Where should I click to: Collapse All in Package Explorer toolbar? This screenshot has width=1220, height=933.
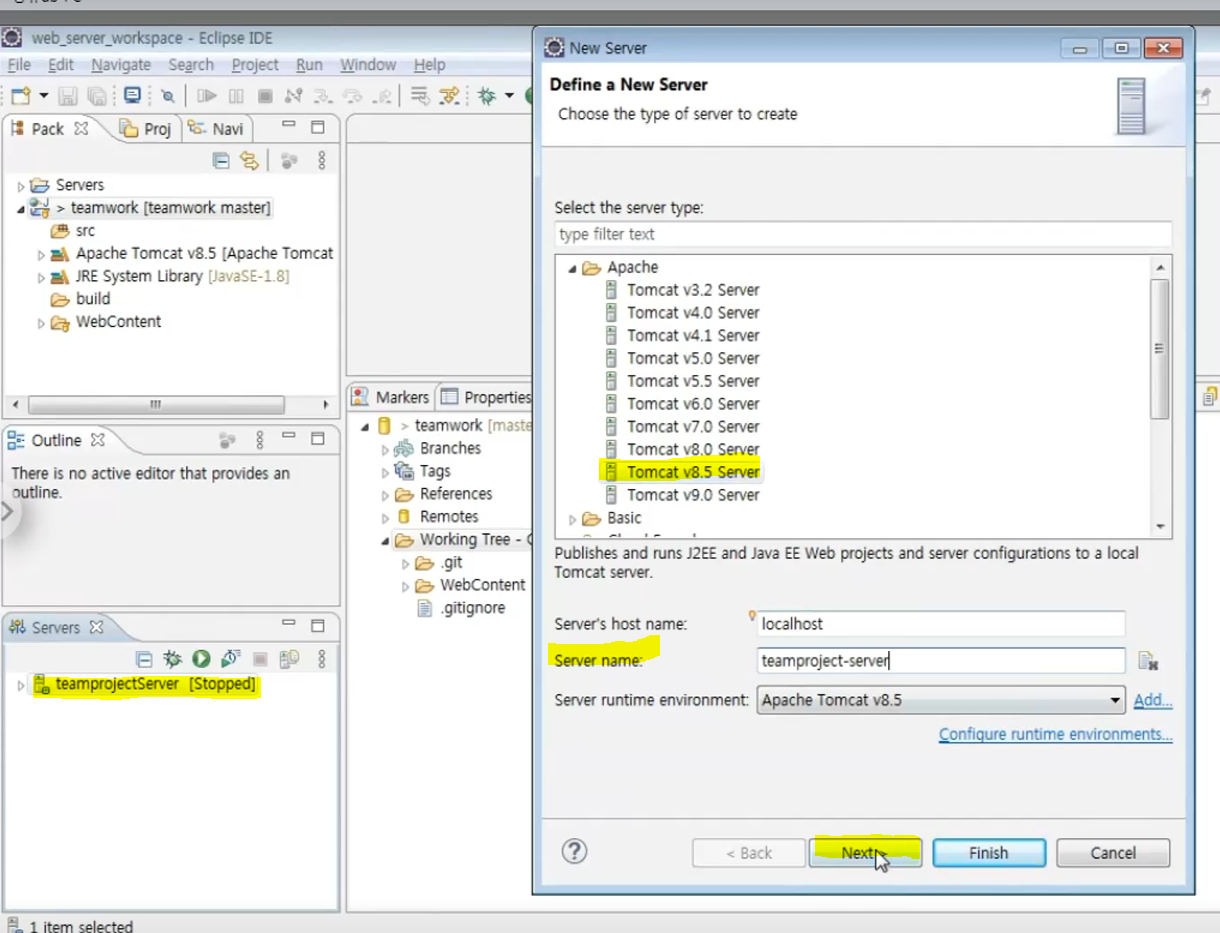point(221,160)
